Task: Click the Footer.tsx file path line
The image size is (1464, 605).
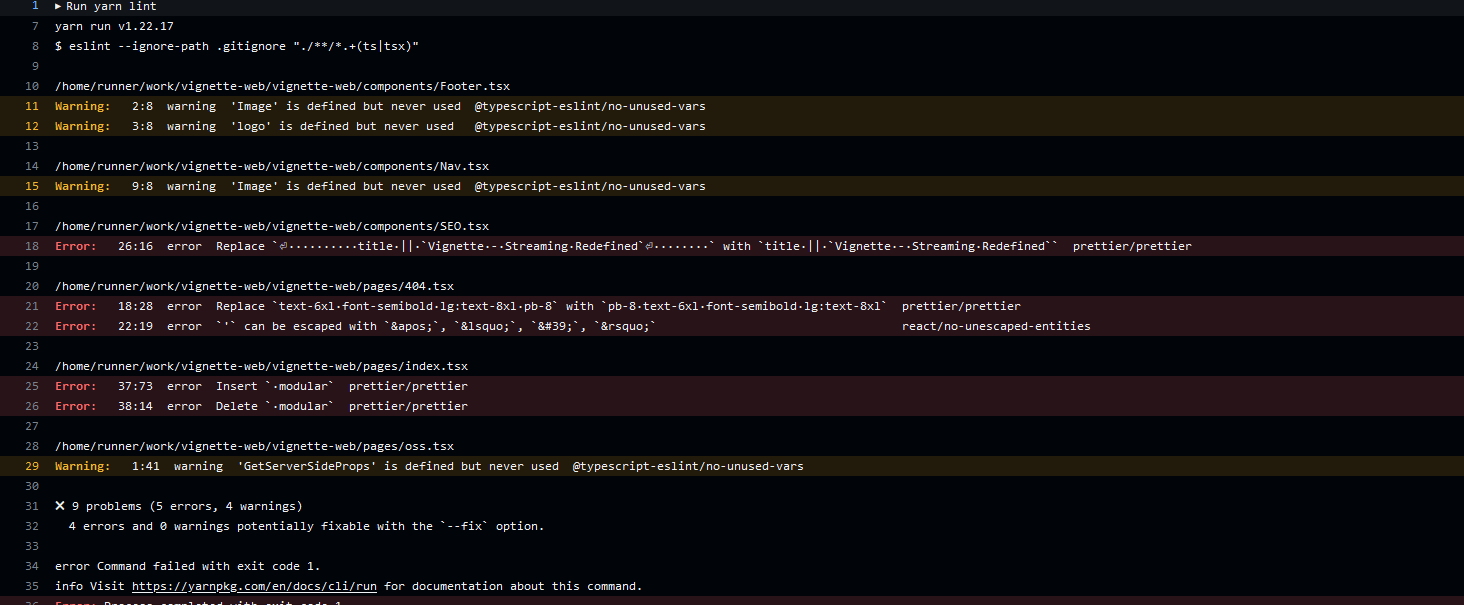Action: pos(283,85)
